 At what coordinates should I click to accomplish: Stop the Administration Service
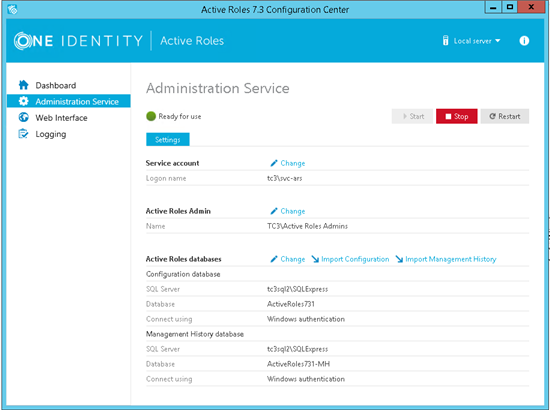pos(456,116)
